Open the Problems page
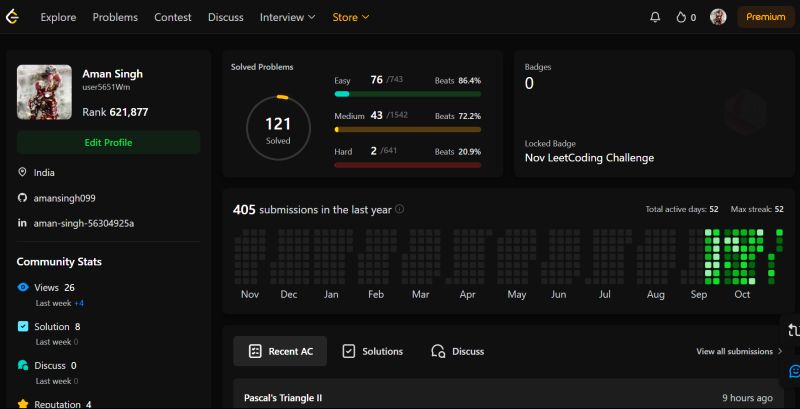The image size is (800, 409). click(115, 17)
